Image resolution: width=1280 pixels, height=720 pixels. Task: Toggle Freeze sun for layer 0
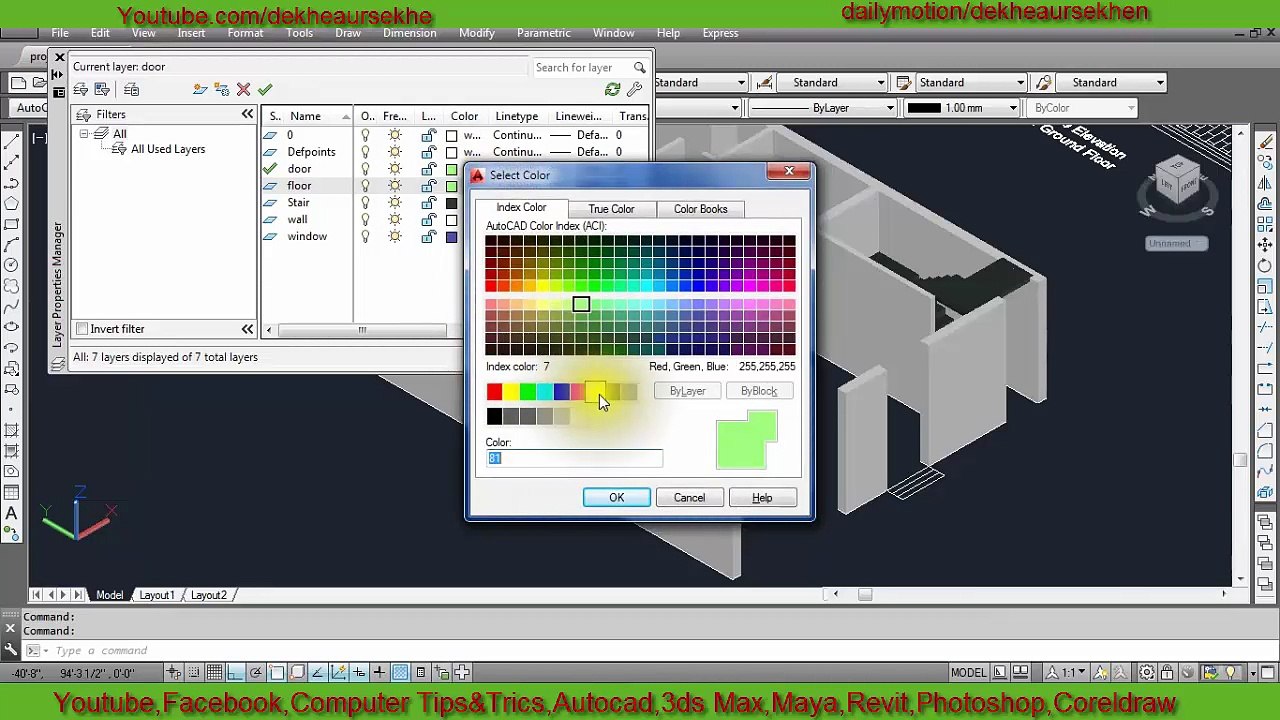click(x=395, y=135)
